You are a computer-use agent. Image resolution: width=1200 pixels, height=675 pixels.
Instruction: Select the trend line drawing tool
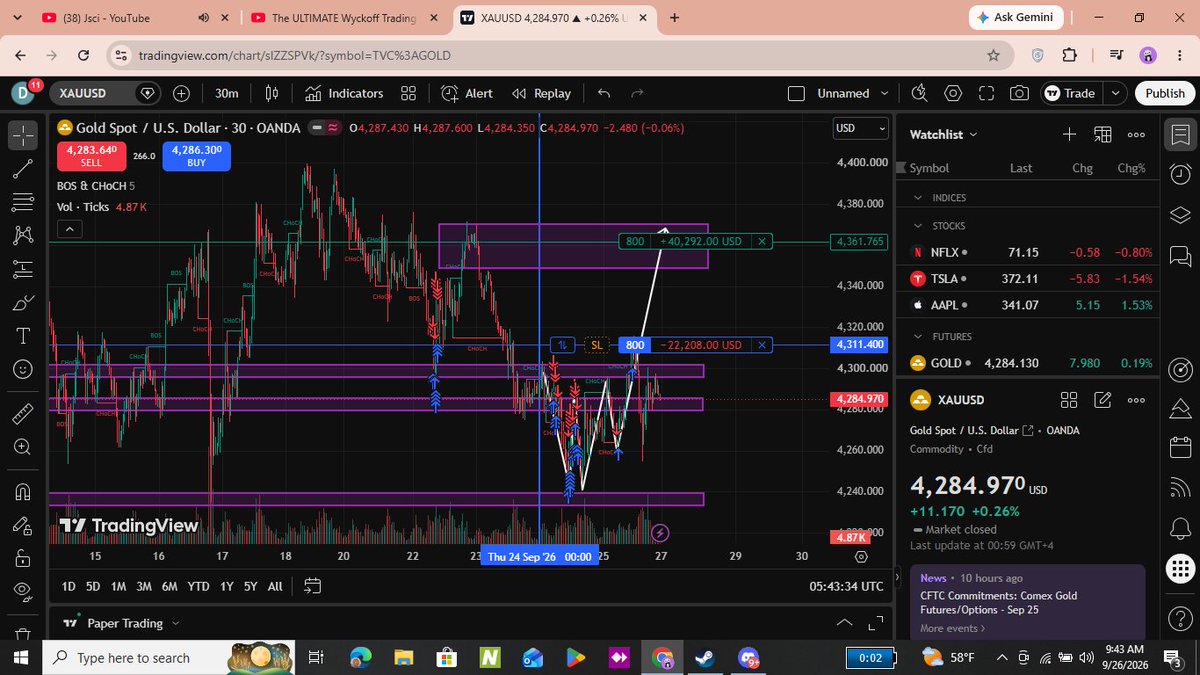coord(23,168)
